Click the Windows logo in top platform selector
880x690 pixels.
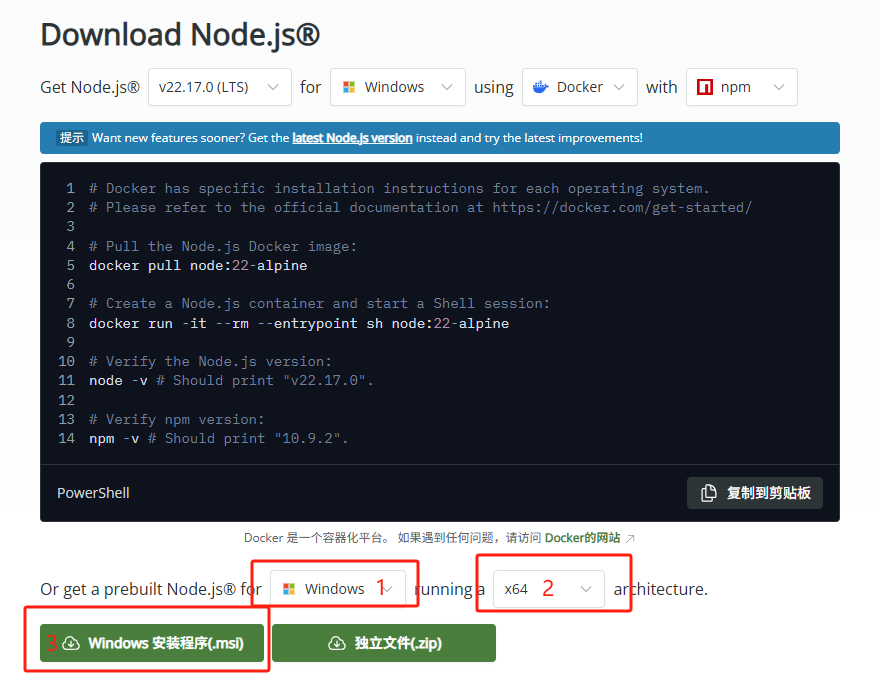[x=349, y=87]
